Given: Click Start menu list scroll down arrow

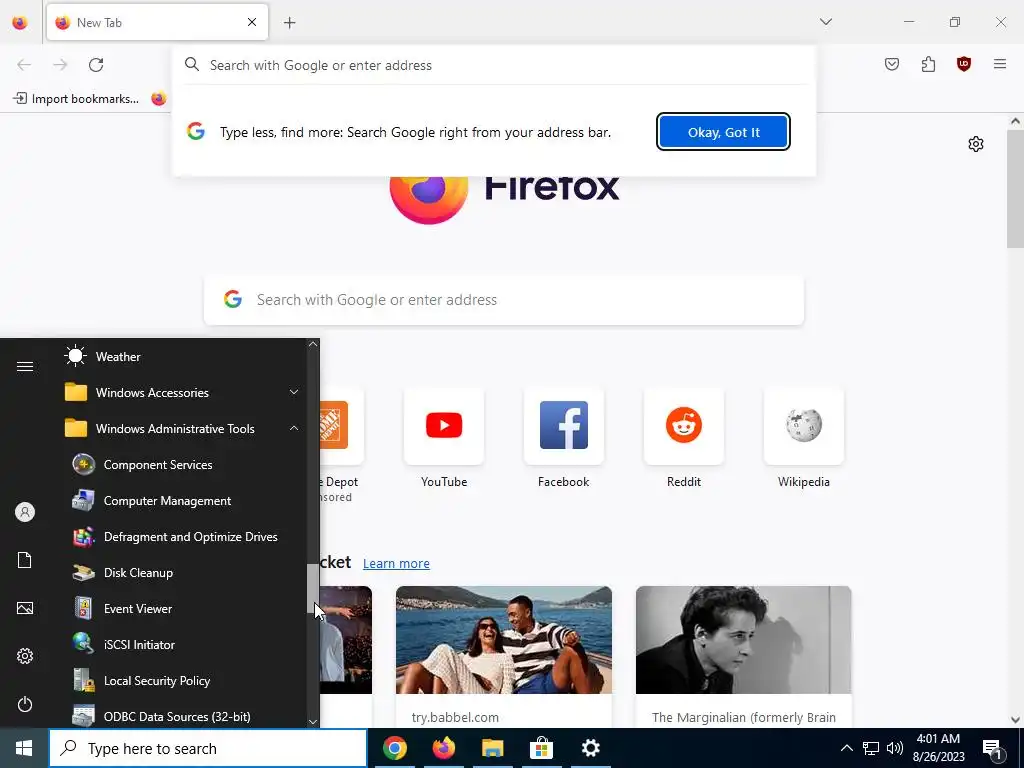Looking at the screenshot, I should (313, 722).
